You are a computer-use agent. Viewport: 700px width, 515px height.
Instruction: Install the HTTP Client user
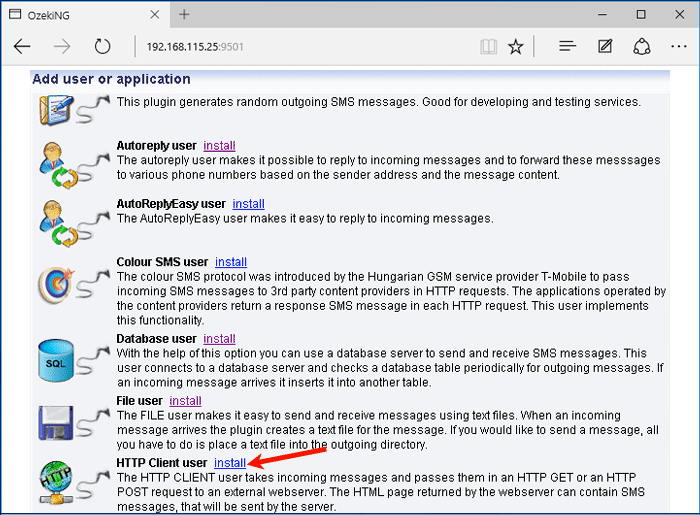230,463
